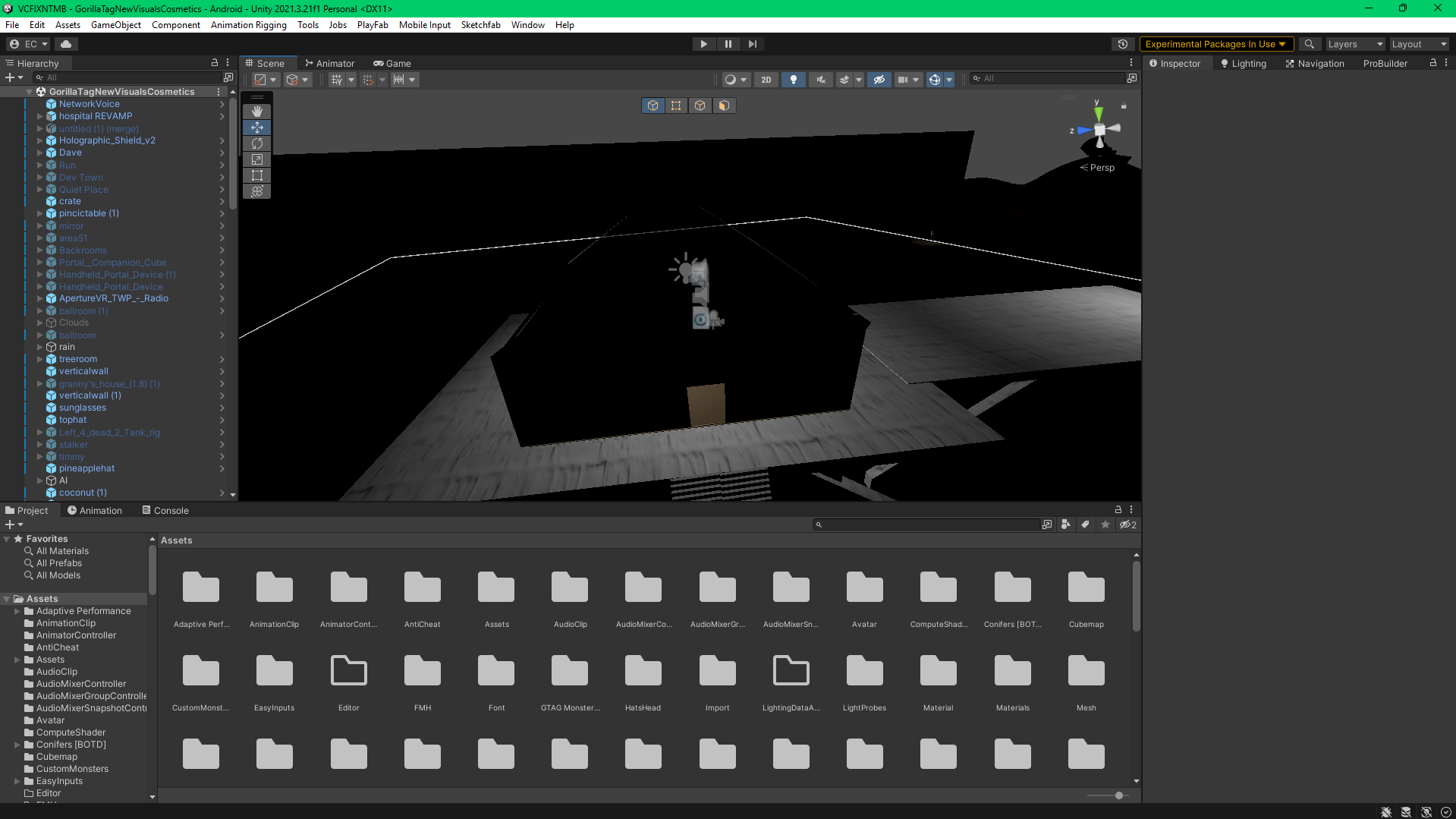Image resolution: width=1456 pixels, height=819 pixels.
Task: Toggle hidden objects visibility in Scene
Action: click(879, 80)
